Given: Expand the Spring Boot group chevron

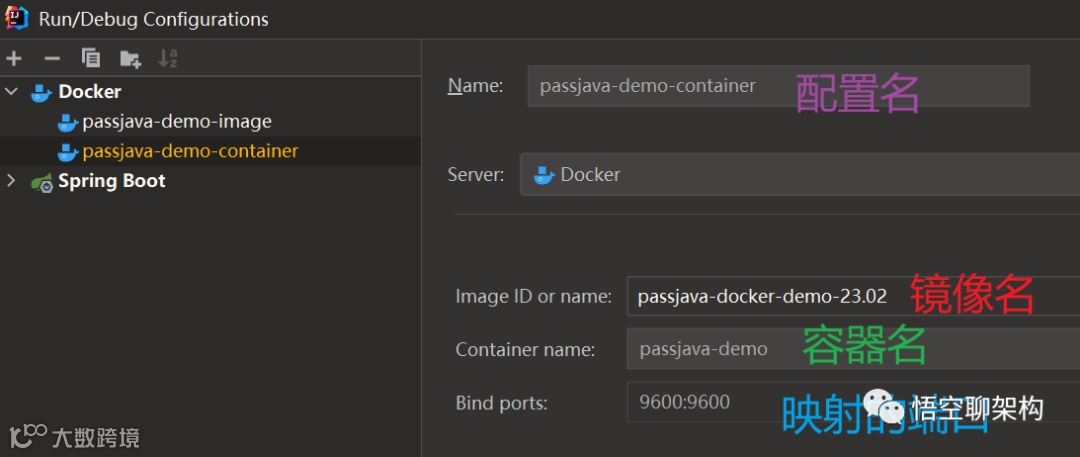Looking at the screenshot, I should (12, 181).
